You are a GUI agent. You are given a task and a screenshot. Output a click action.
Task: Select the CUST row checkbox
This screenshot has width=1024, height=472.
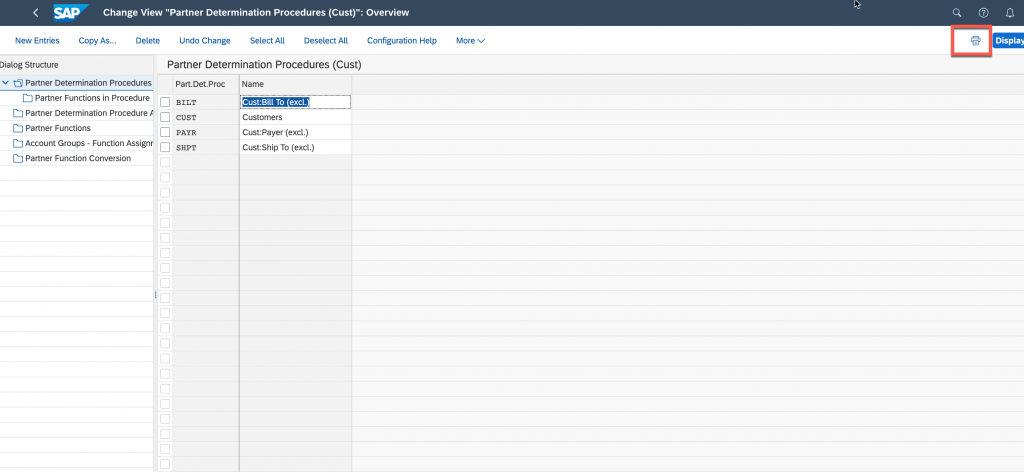click(165, 118)
